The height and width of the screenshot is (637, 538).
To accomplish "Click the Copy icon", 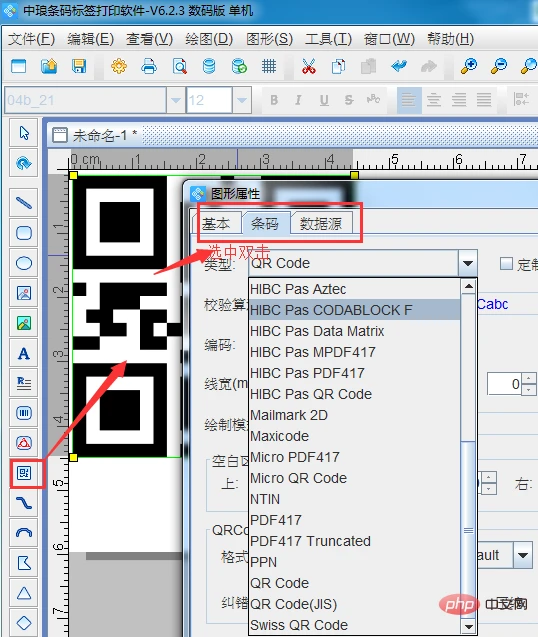I will 338,66.
